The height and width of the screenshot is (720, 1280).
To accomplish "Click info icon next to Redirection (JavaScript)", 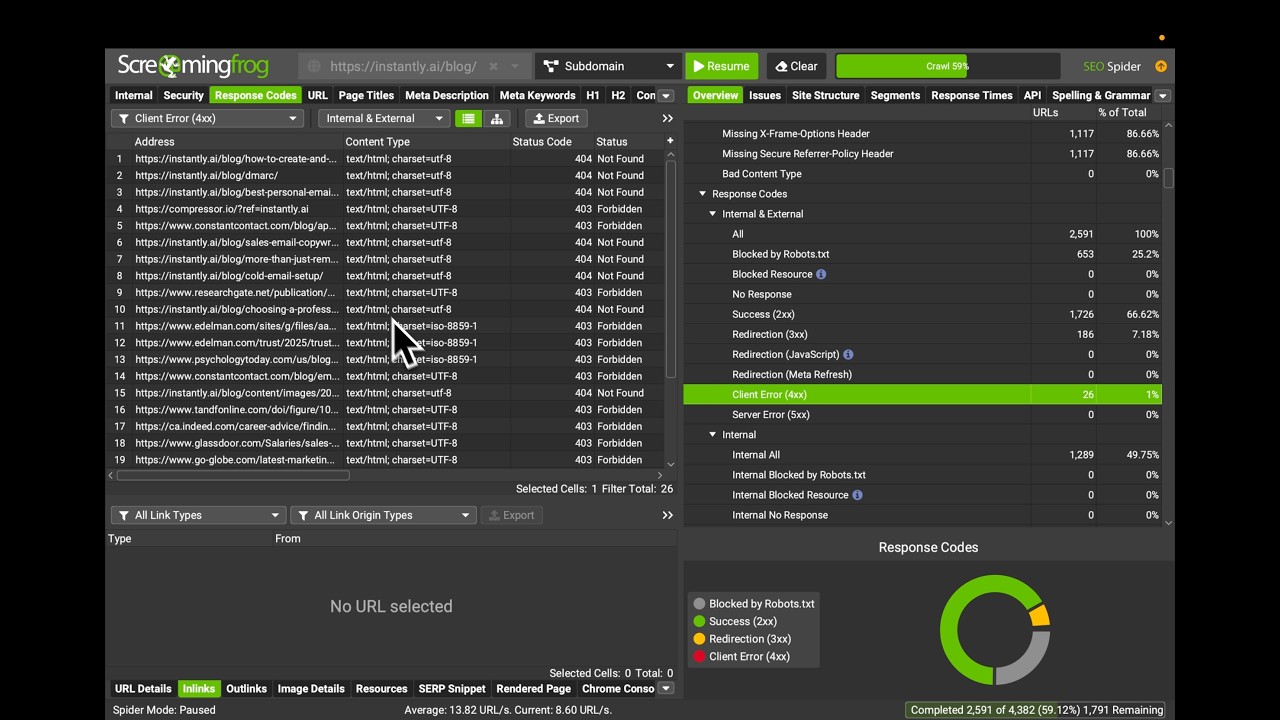I will click(848, 354).
